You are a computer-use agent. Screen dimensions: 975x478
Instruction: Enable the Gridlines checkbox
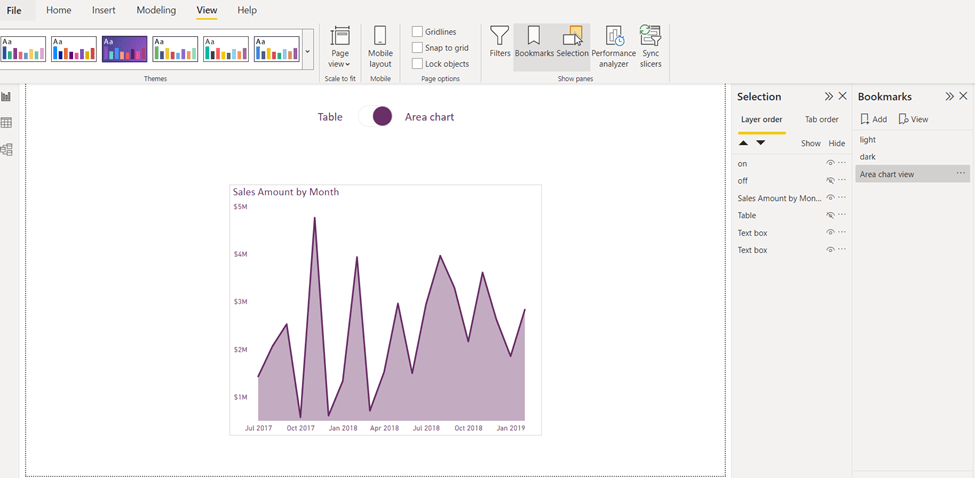tap(418, 32)
